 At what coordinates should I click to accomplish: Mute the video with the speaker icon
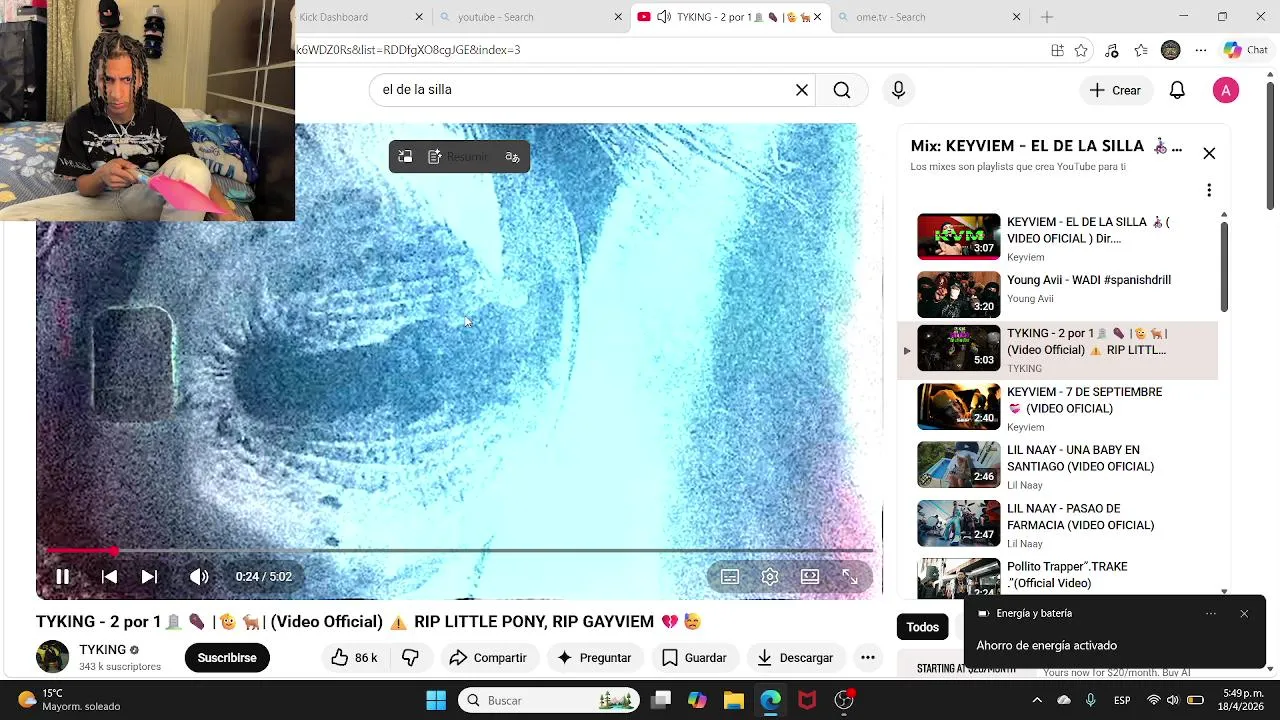[199, 577]
